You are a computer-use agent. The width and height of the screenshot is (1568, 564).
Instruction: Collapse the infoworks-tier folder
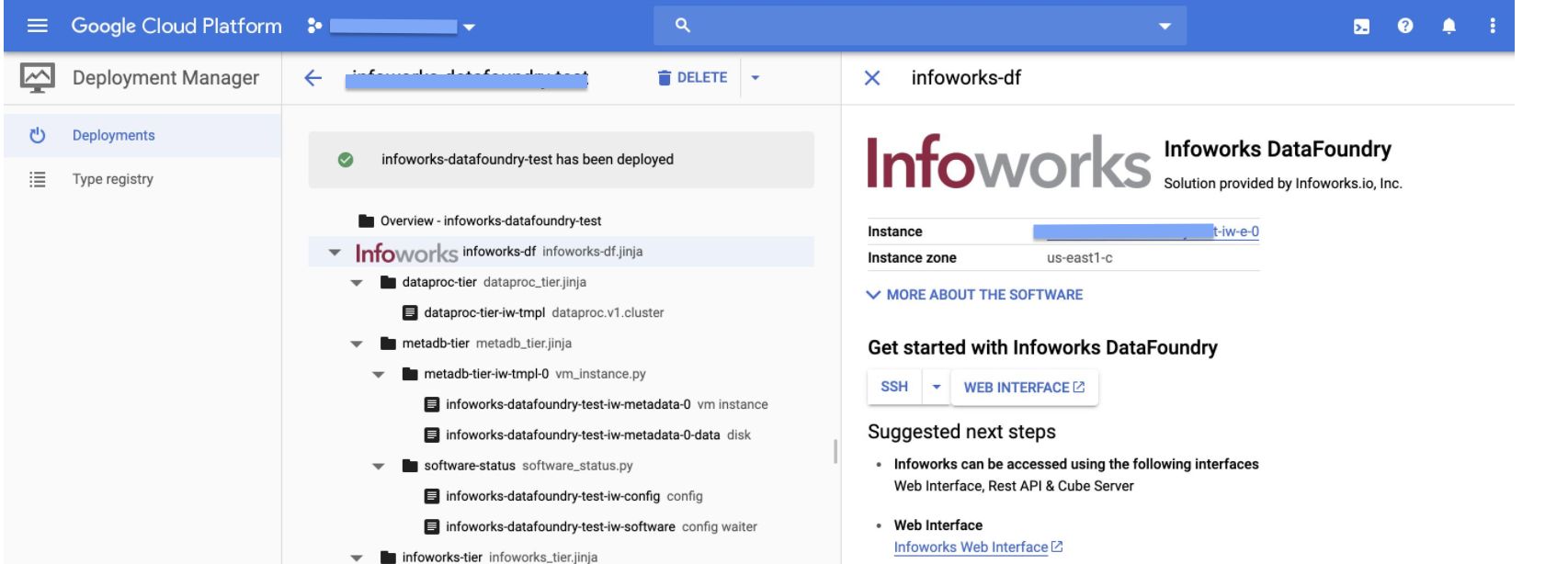click(x=357, y=558)
